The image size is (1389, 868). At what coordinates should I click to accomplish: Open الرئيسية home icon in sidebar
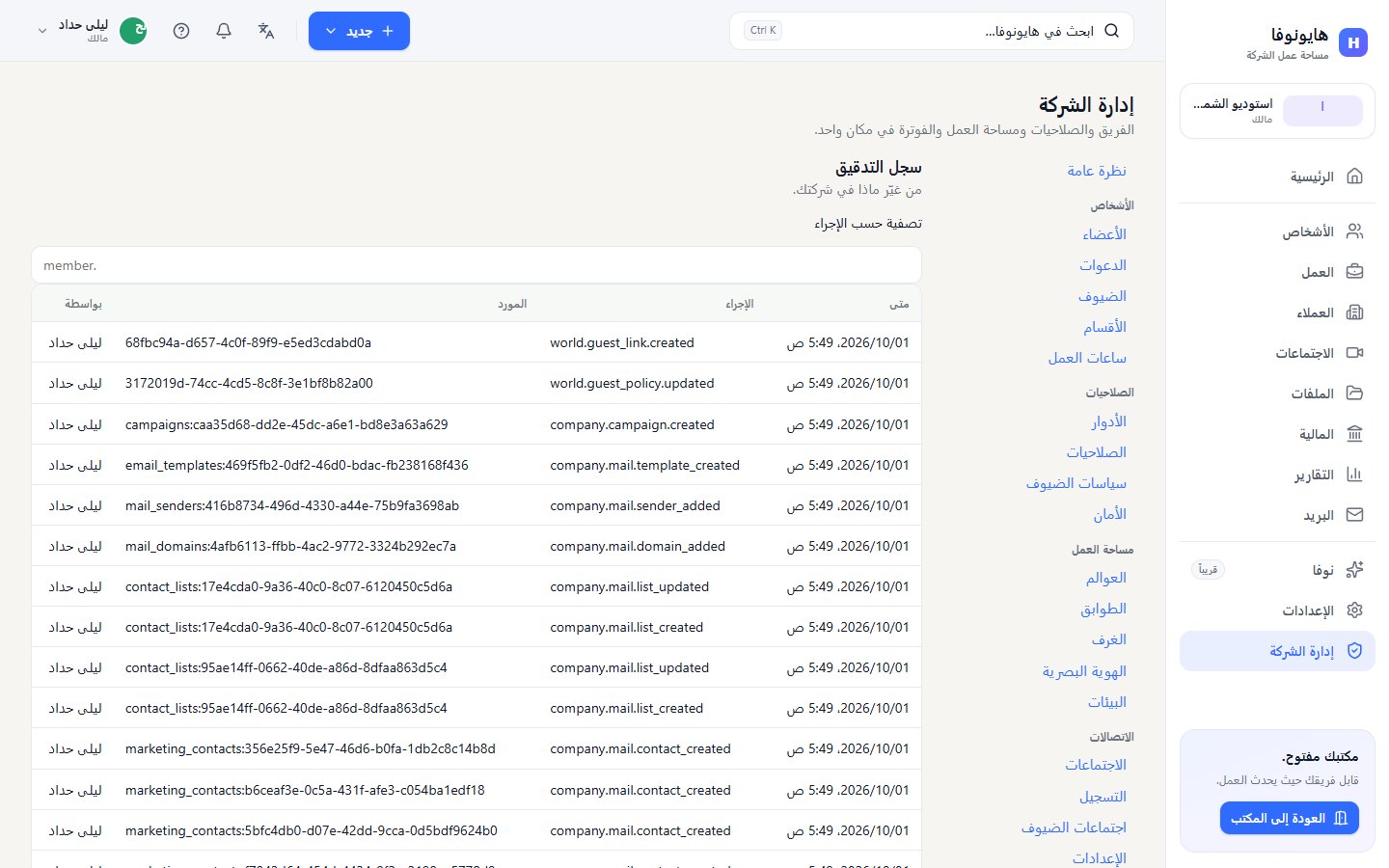coord(1354,176)
